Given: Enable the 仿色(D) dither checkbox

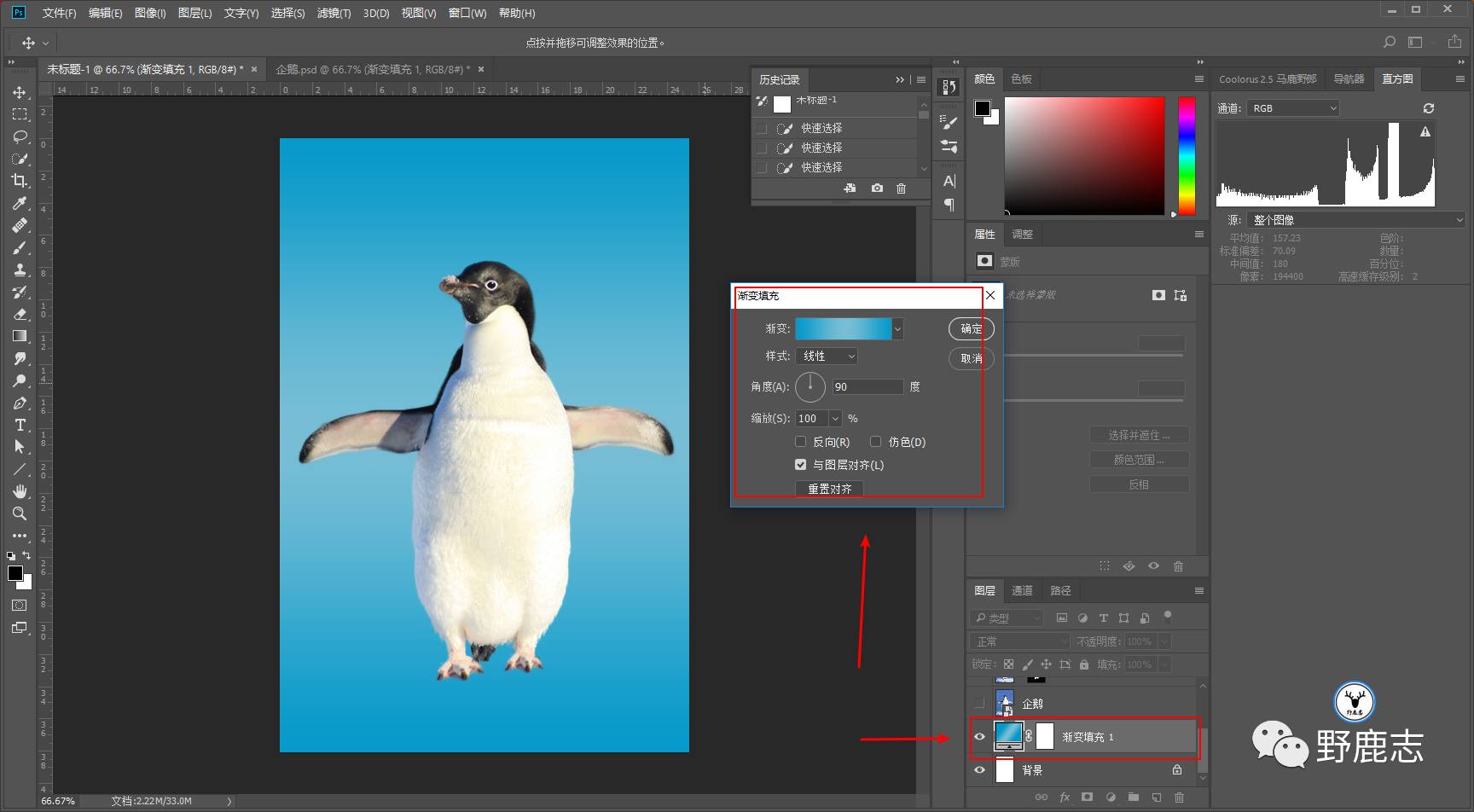Looking at the screenshot, I should 875,442.
